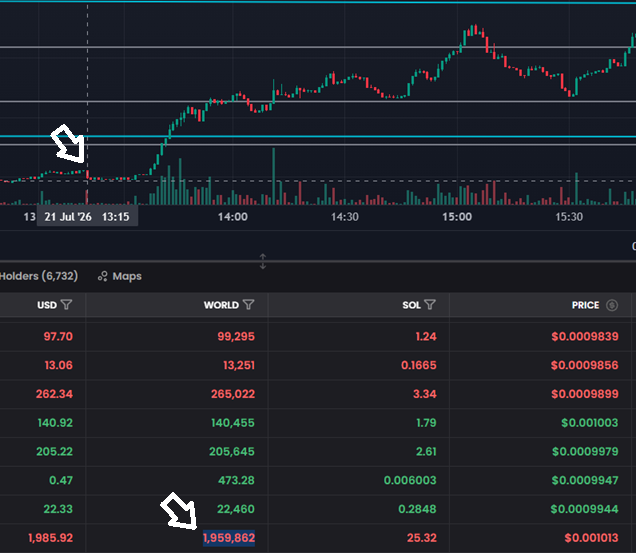636x553 pixels.
Task: Select price $0.0009944
Action: [584, 509]
